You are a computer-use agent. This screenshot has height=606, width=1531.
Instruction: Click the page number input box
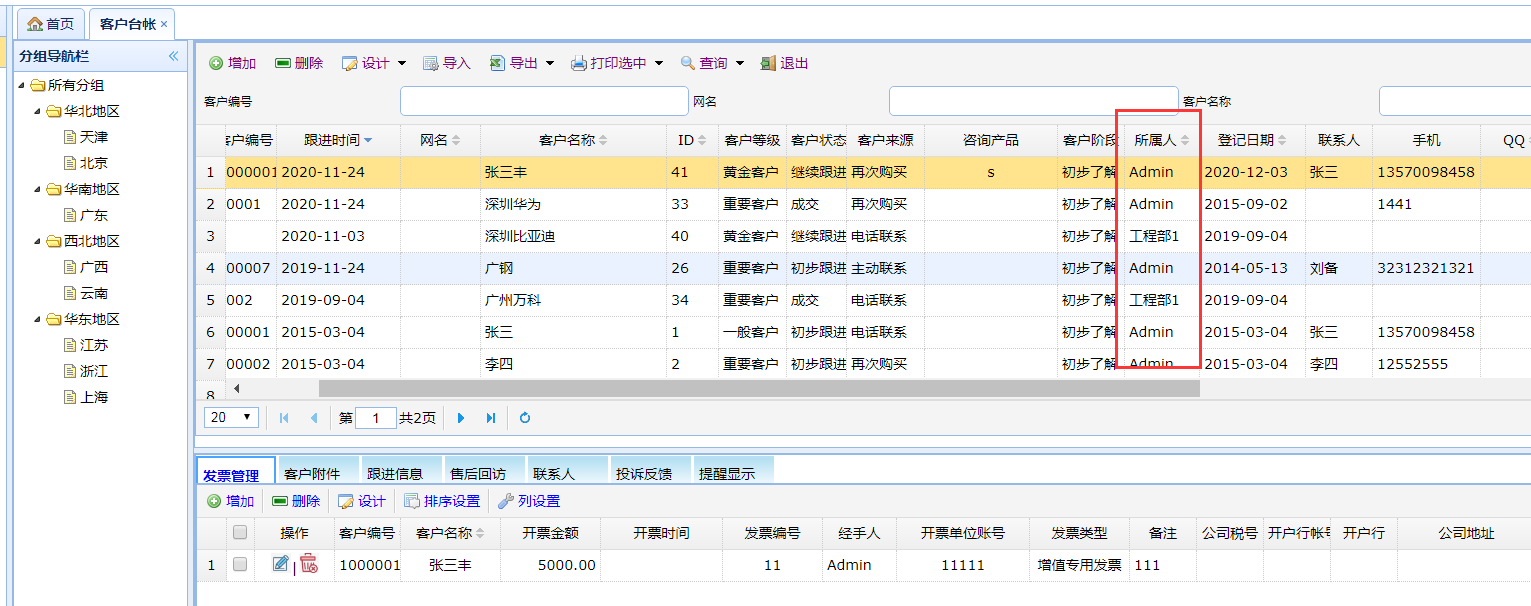pyautogui.click(x=376, y=418)
